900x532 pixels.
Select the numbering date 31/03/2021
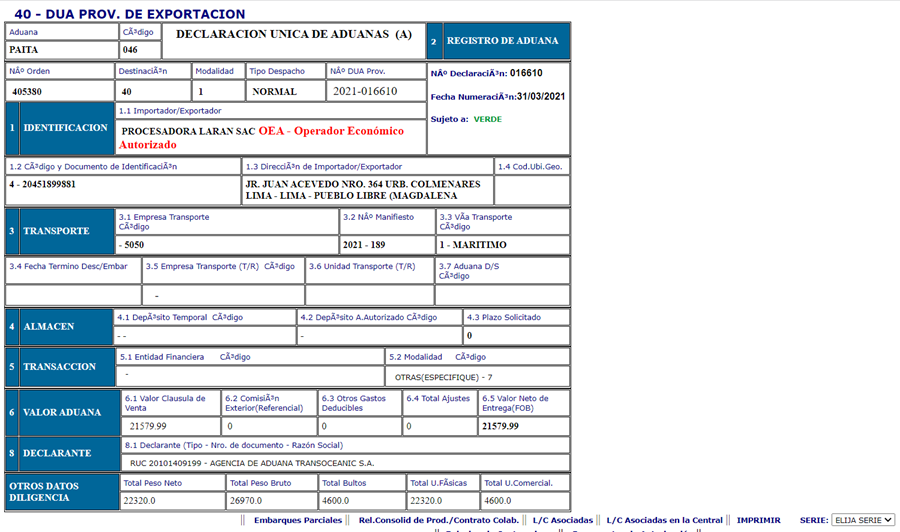coord(541,96)
